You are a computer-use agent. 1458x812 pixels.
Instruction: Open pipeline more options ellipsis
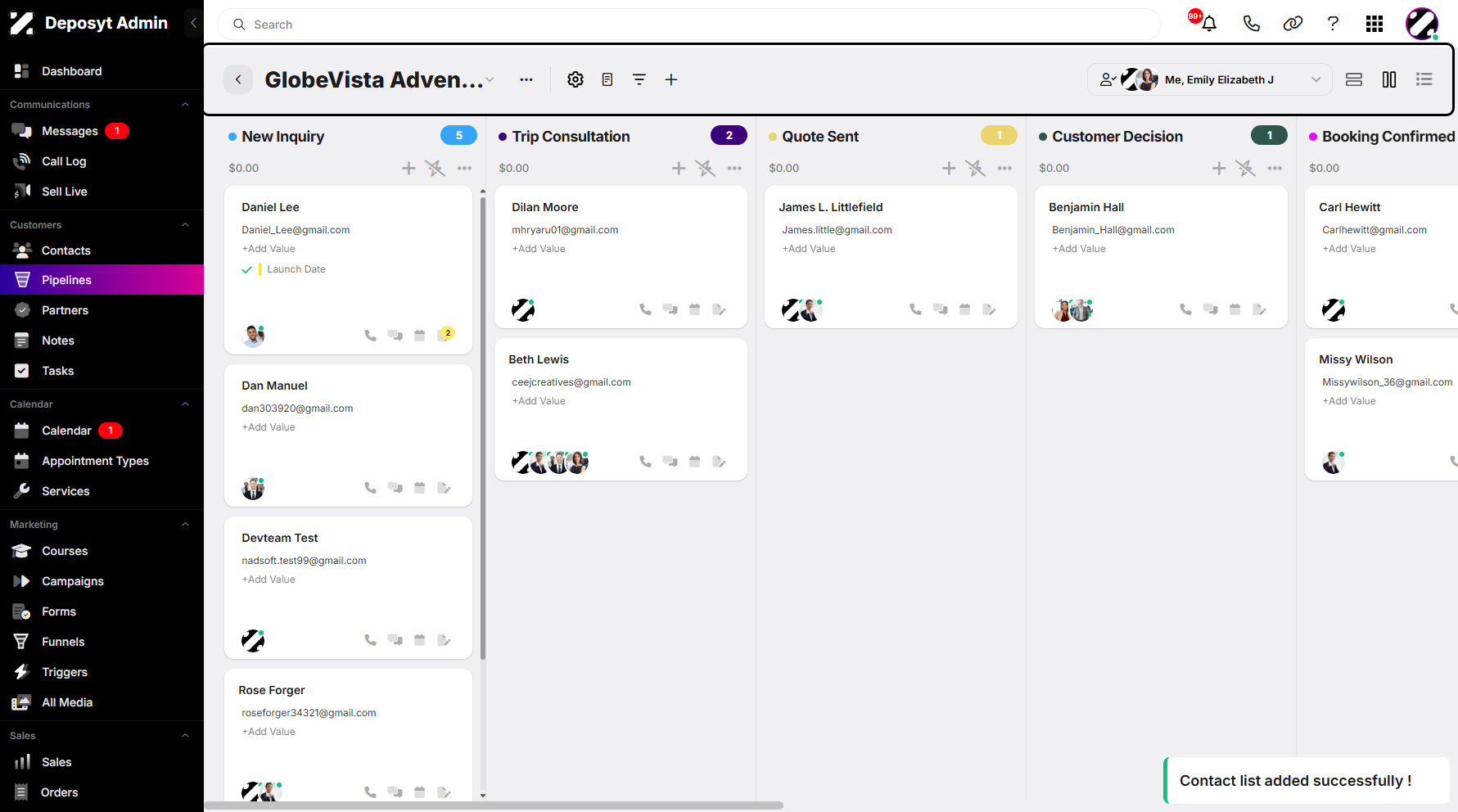pos(526,79)
